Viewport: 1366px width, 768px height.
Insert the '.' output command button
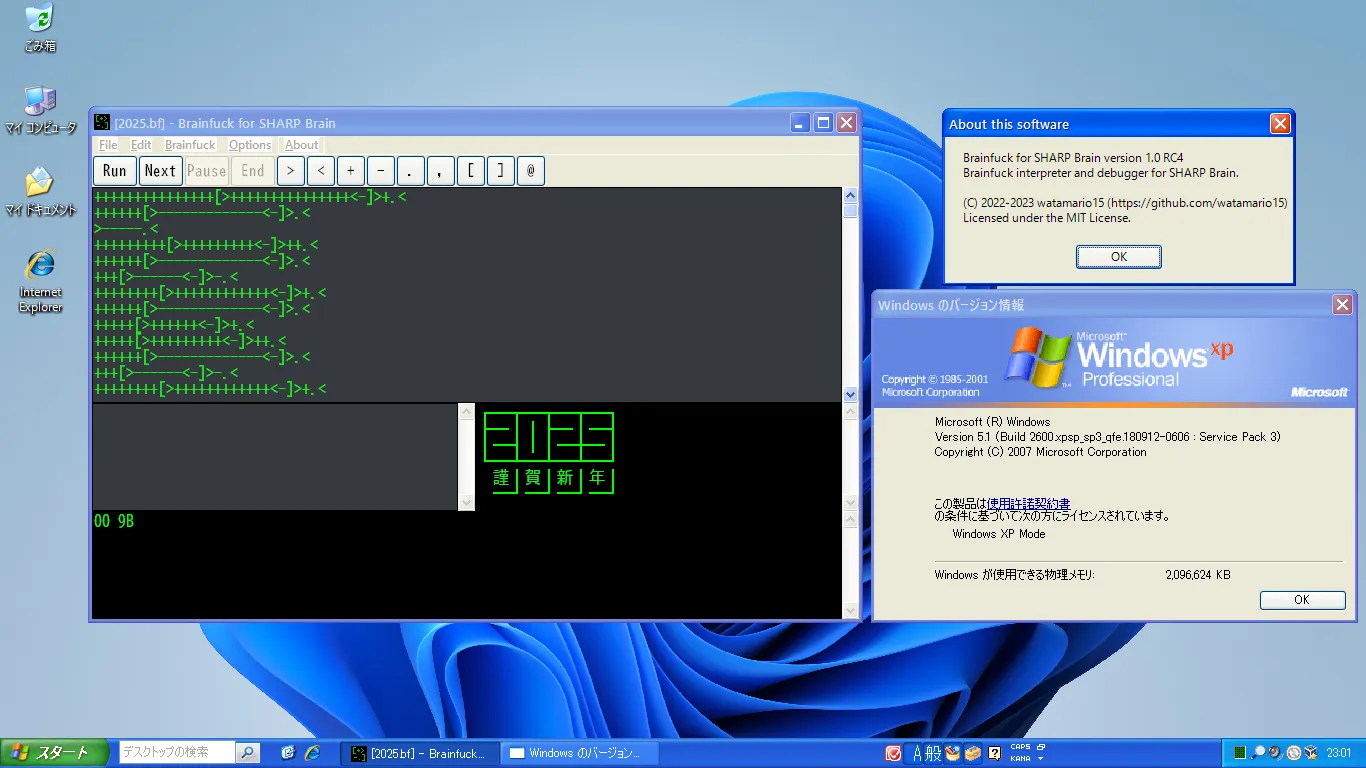411,171
